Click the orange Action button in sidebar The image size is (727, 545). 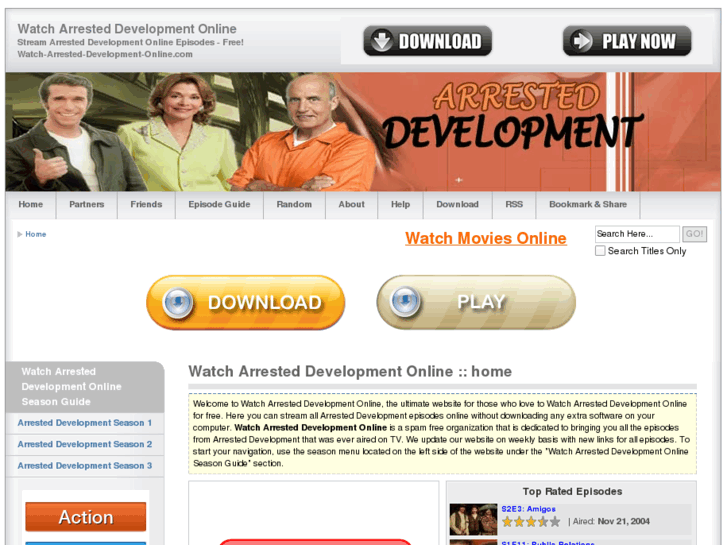[86, 517]
